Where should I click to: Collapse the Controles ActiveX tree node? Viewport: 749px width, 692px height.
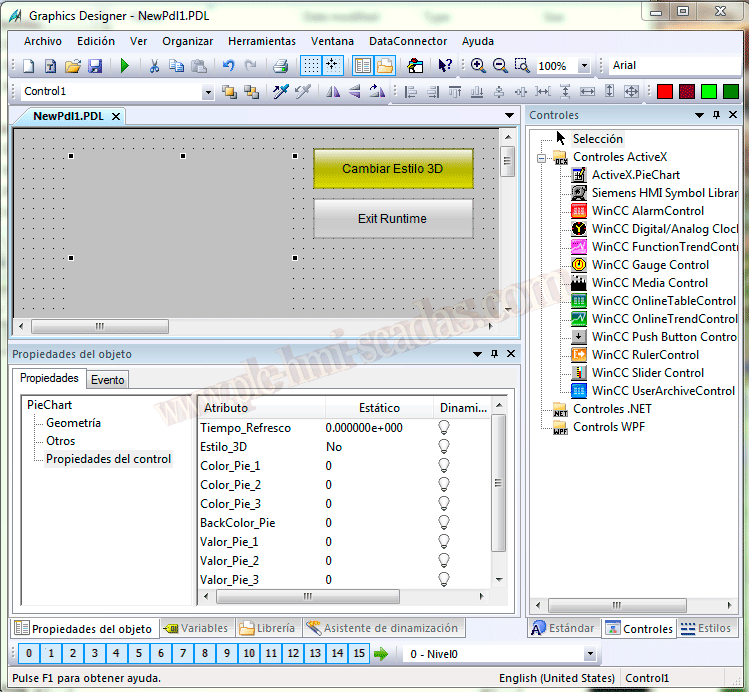[541, 157]
